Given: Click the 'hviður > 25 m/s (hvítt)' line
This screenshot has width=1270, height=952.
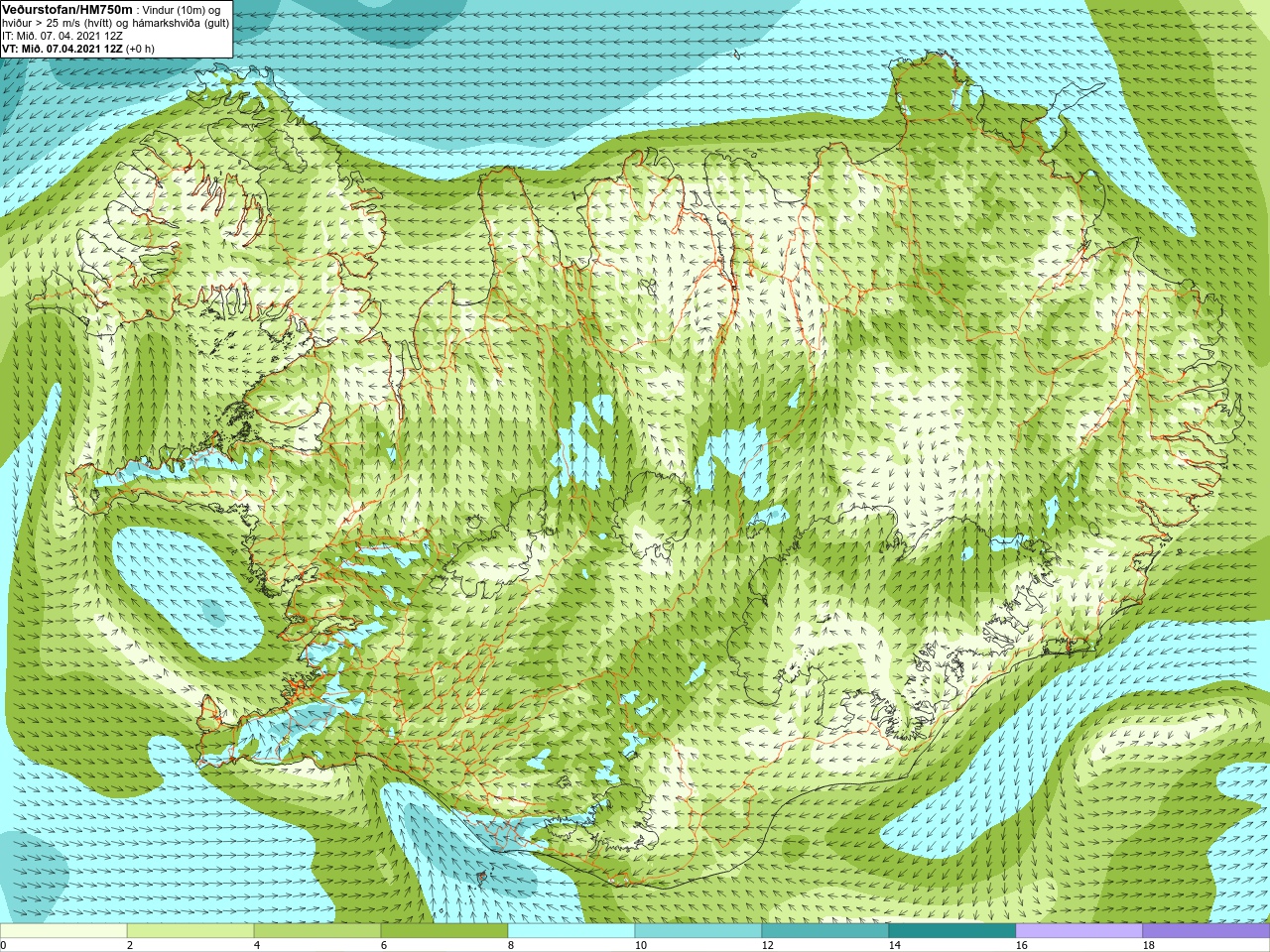Looking at the screenshot, I should [58, 23].
